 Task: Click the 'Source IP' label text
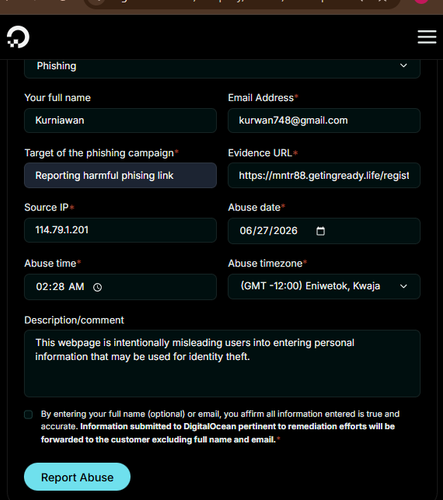pyautogui.click(x=46, y=207)
